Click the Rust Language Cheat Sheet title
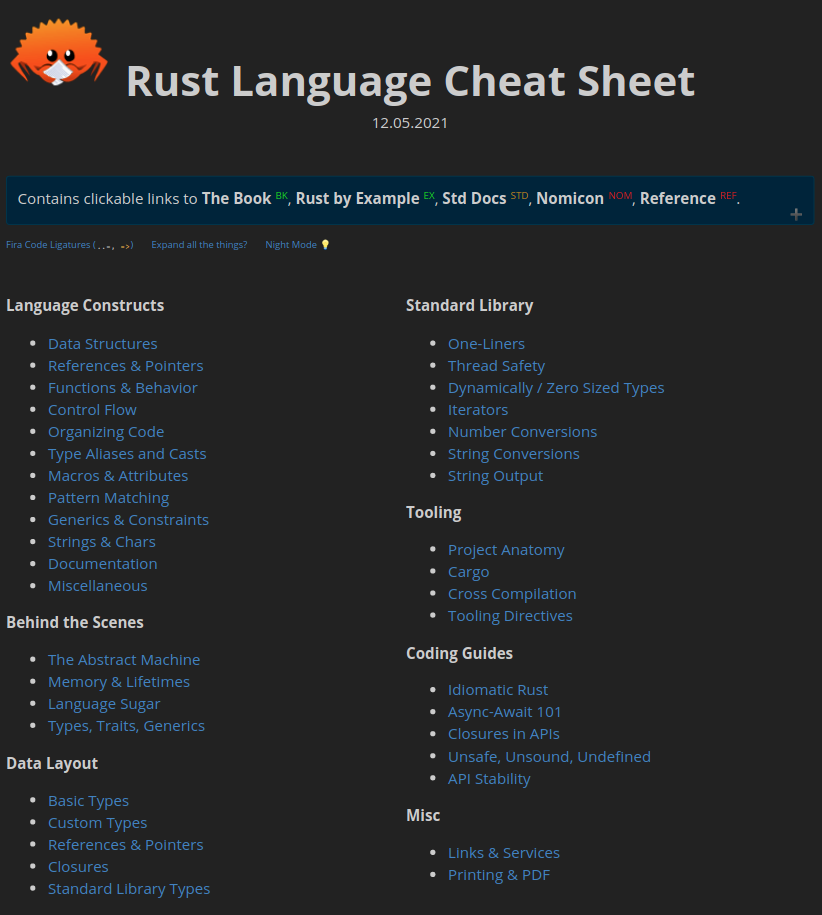The width and height of the screenshot is (822, 915). coord(410,81)
